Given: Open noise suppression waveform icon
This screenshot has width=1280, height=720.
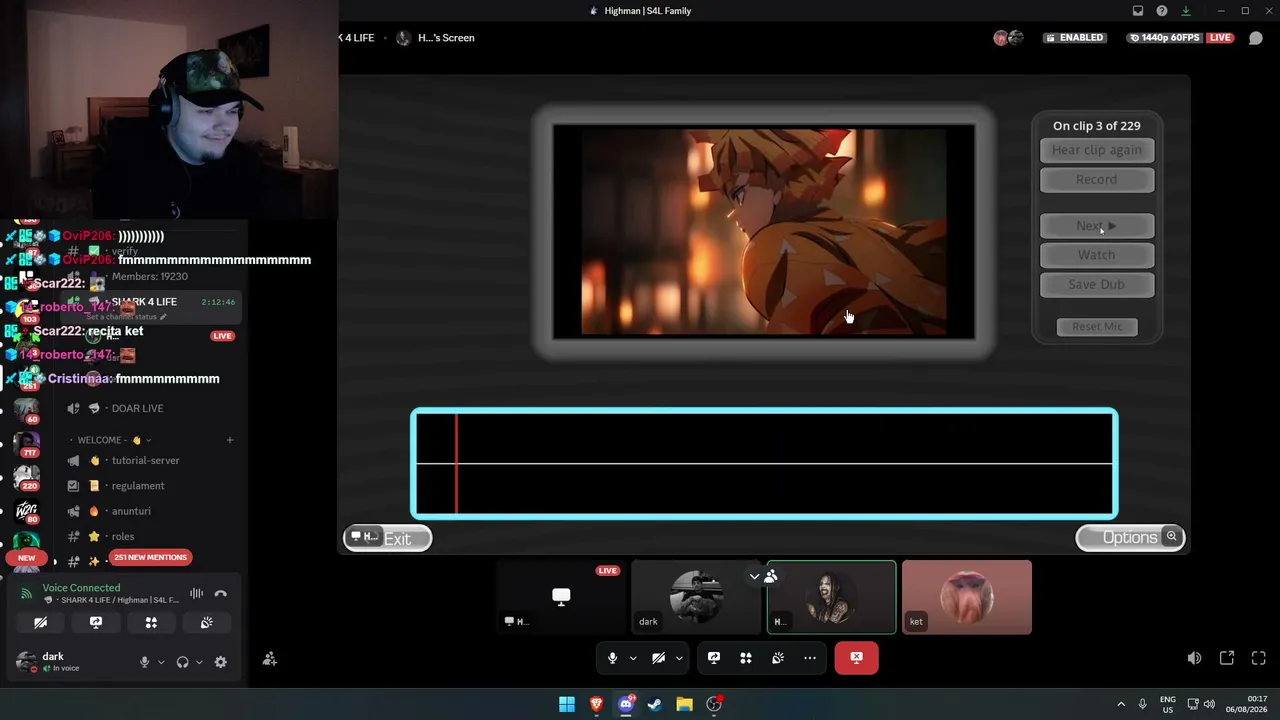Looking at the screenshot, I should click(196, 594).
